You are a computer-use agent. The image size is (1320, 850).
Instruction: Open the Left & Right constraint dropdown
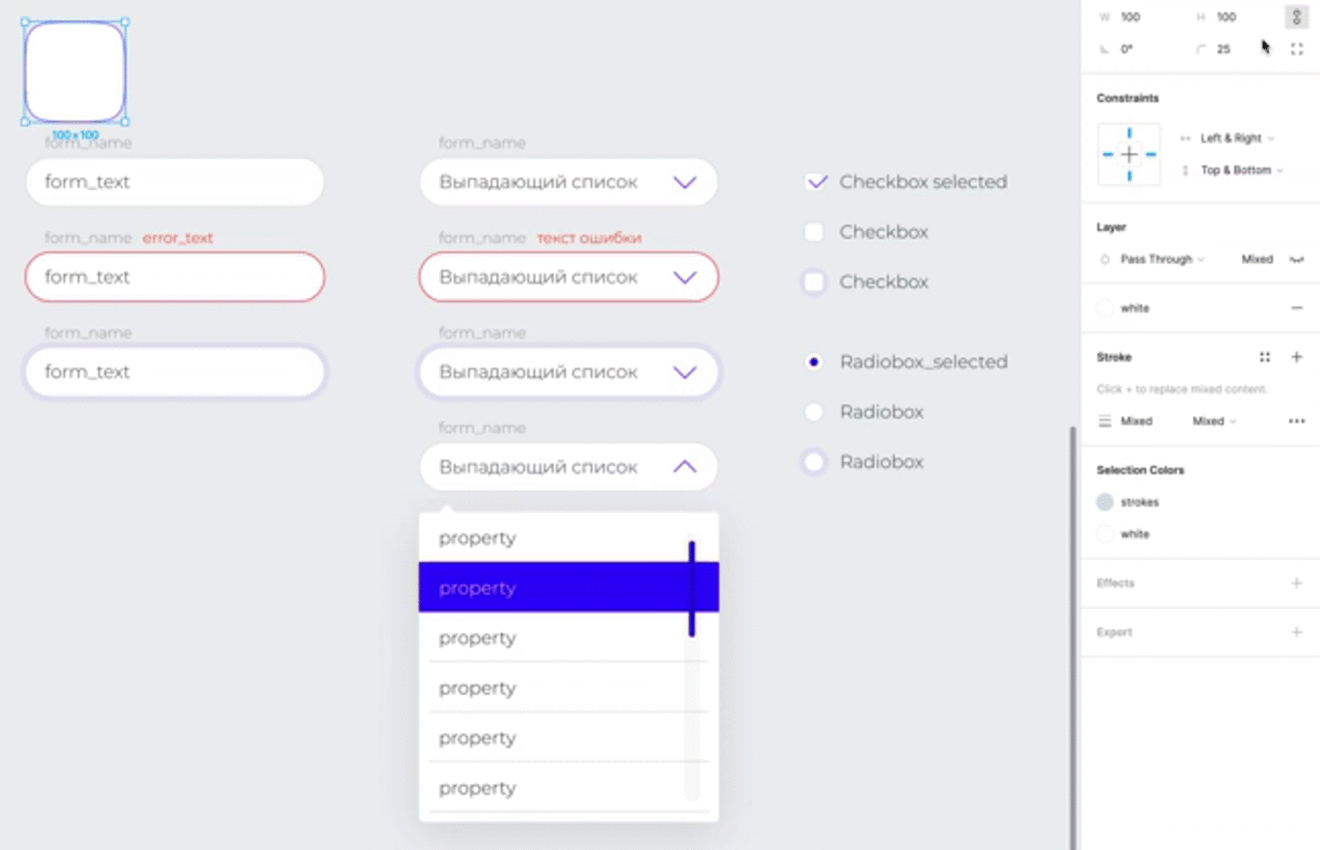1237,139
